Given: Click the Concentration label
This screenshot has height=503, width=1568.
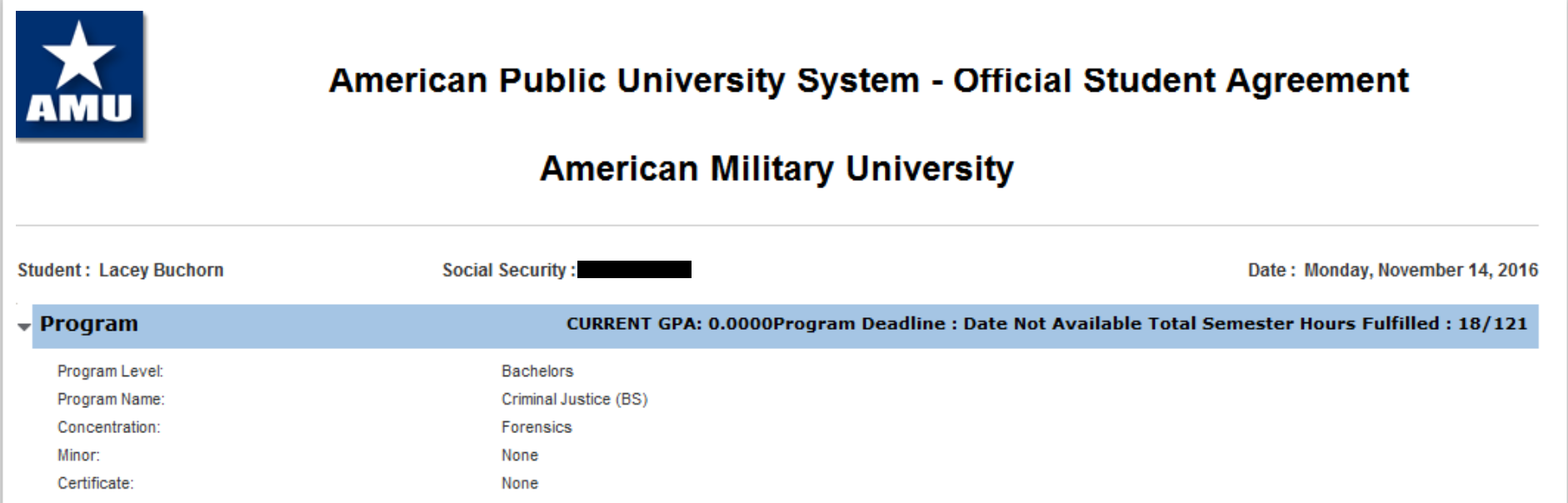Looking at the screenshot, I should [x=108, y=427].
